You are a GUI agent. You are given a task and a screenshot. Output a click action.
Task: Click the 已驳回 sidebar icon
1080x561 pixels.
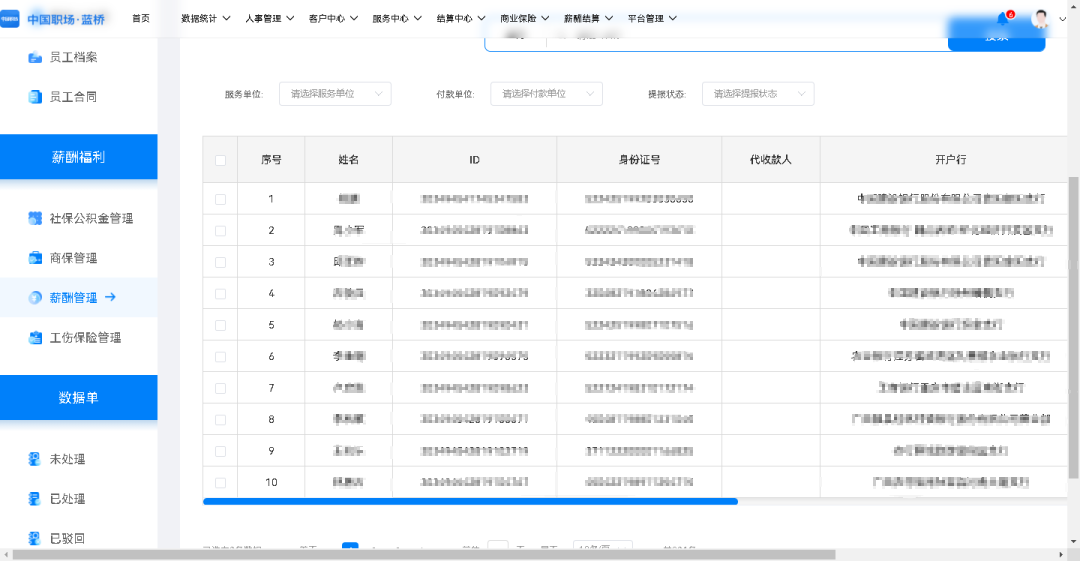point(34,538)
